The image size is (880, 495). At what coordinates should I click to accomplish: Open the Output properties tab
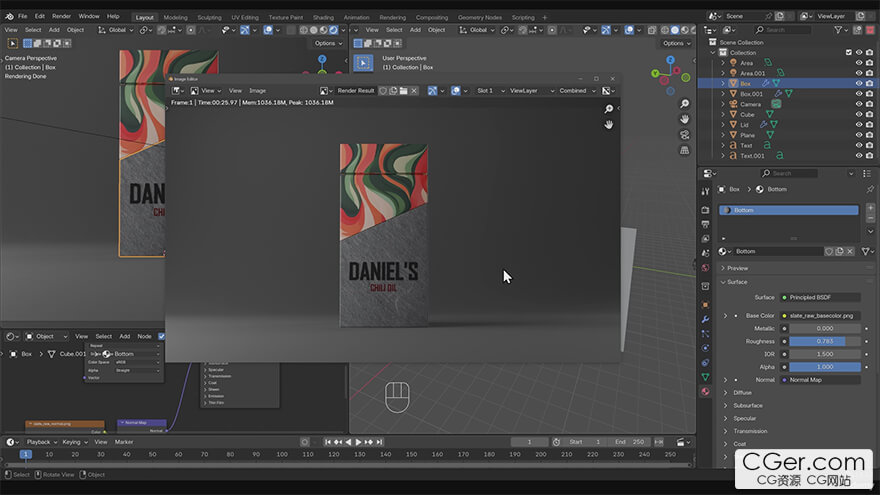(705, 224)
